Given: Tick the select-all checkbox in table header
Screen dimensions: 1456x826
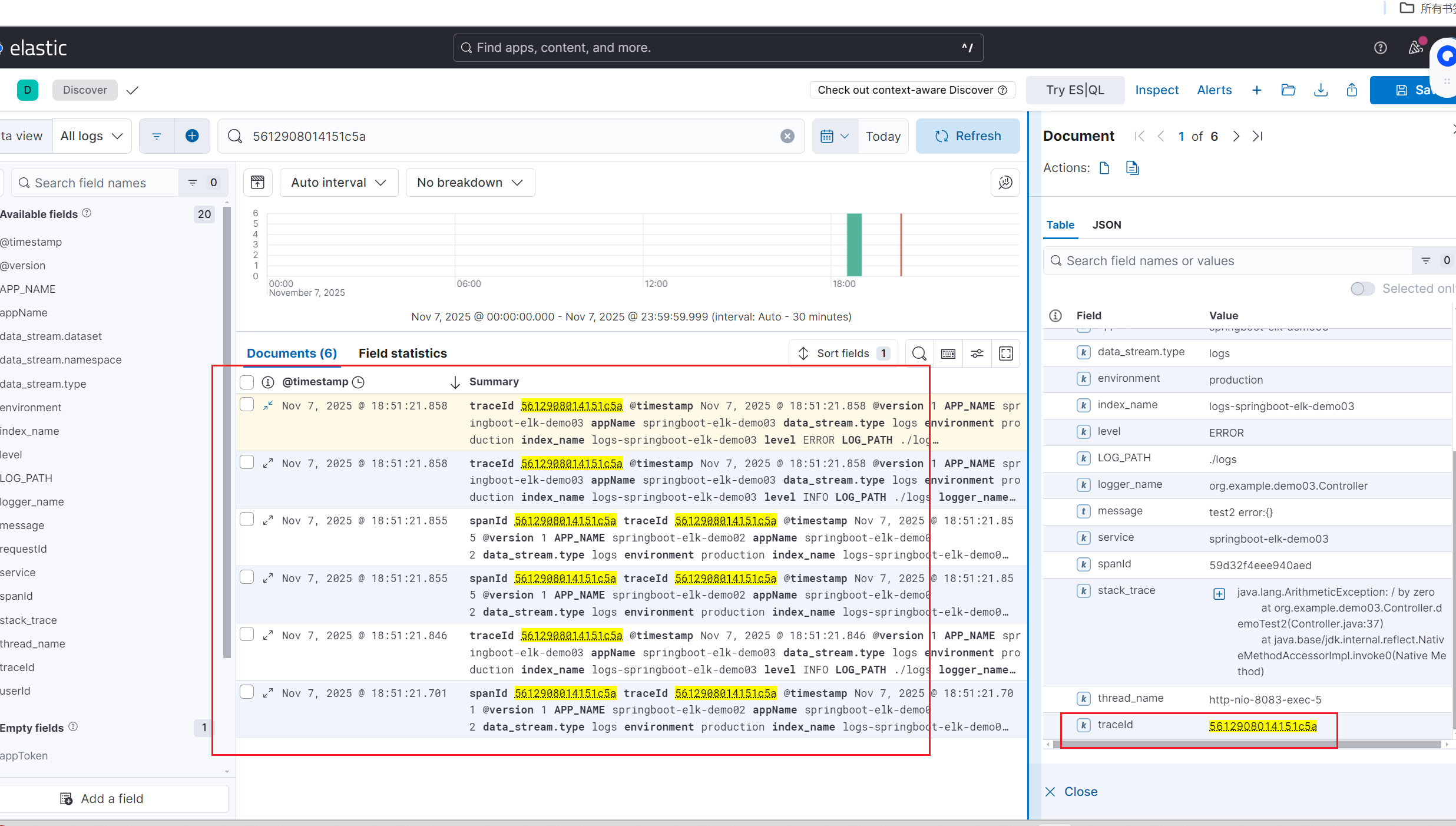Looking at the screenshot, I should 247,382.
